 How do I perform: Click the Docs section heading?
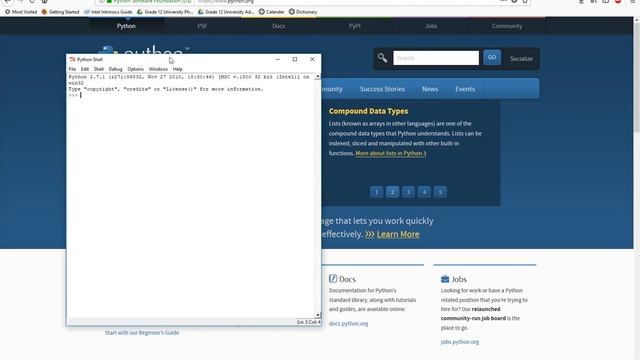point(347,280)
